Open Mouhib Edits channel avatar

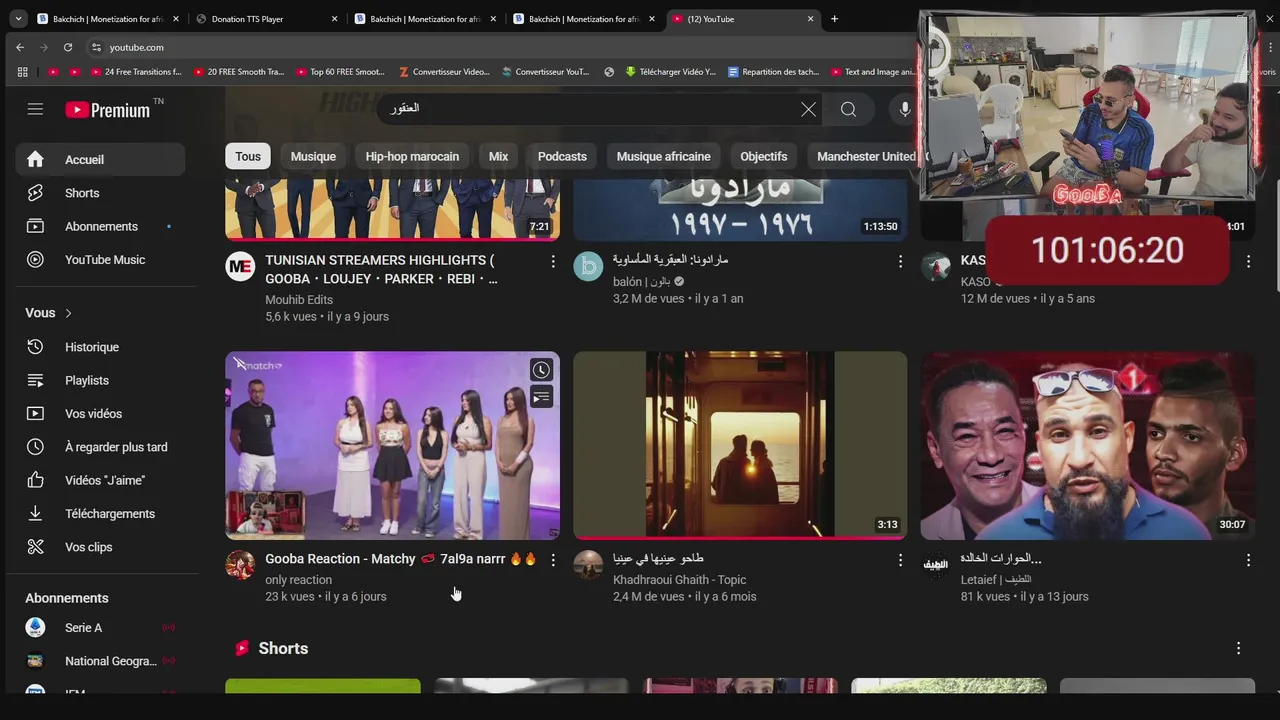(240, 266)
